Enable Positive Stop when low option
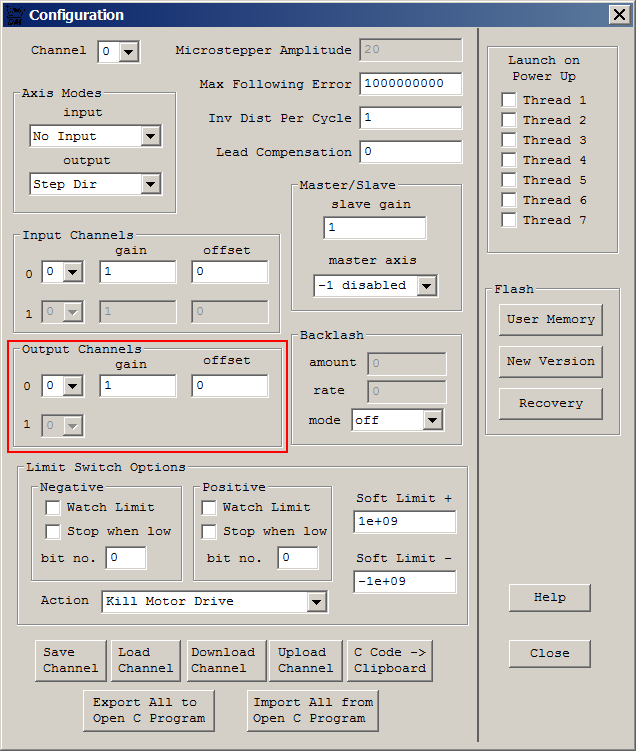The height and width of the screenshot is (751, 636). click(x=209, y=531)
